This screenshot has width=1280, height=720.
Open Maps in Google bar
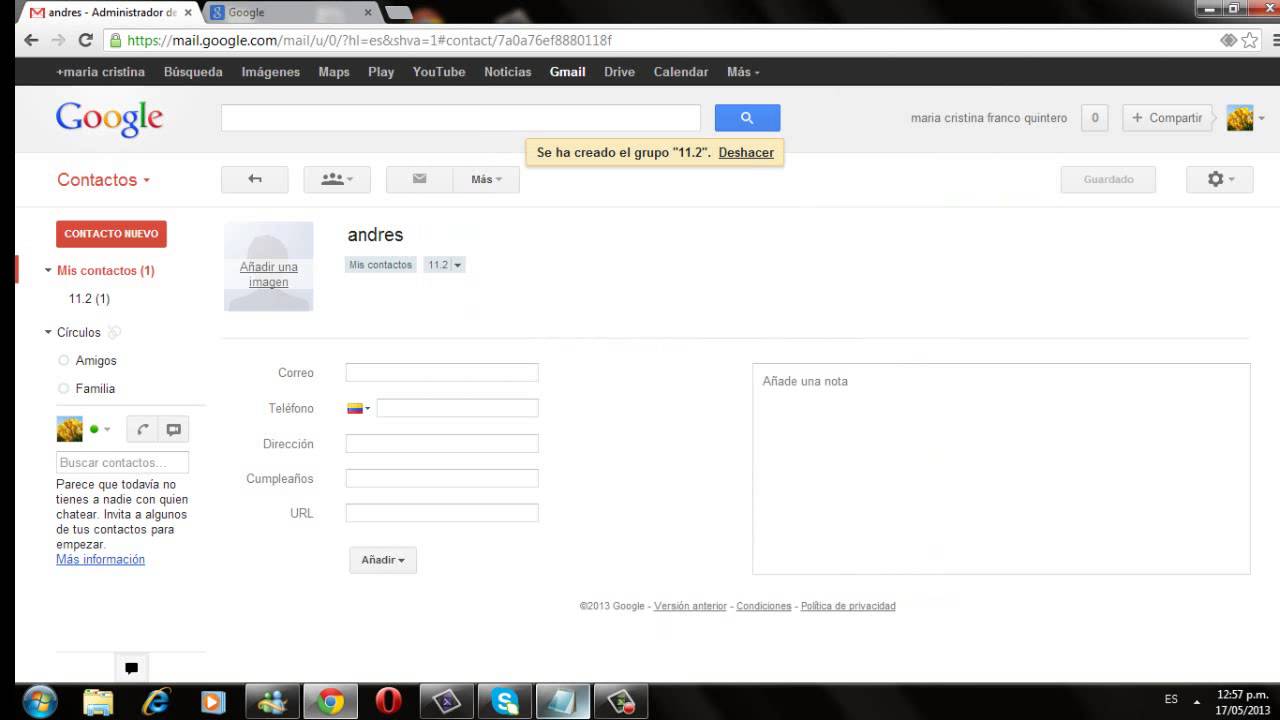pyautogui.click(x=334, y=72)
